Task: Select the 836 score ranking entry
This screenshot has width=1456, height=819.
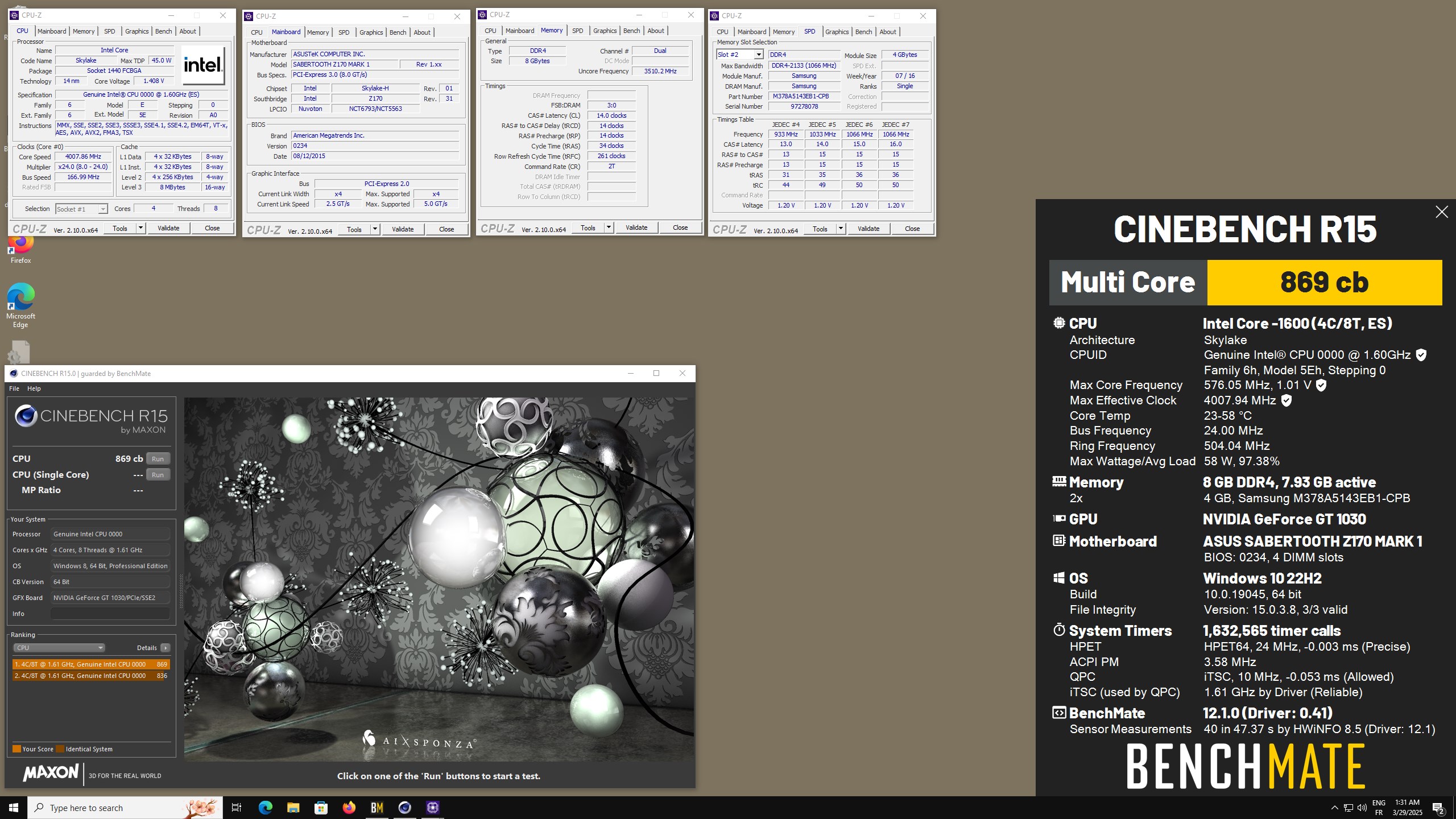Action: pos(91,676)
